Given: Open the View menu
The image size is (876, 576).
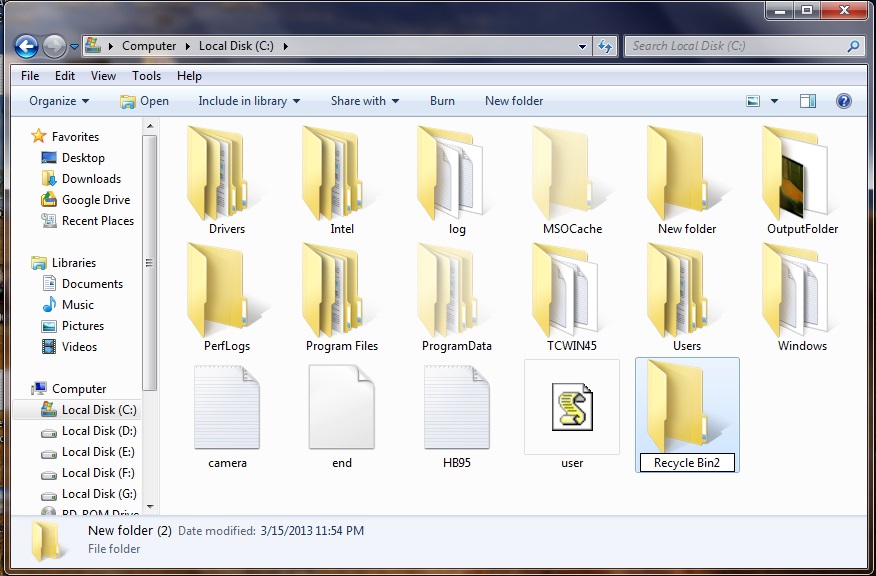Looking at the screenshot, I should pyautogui.click(x=103, y=75).
